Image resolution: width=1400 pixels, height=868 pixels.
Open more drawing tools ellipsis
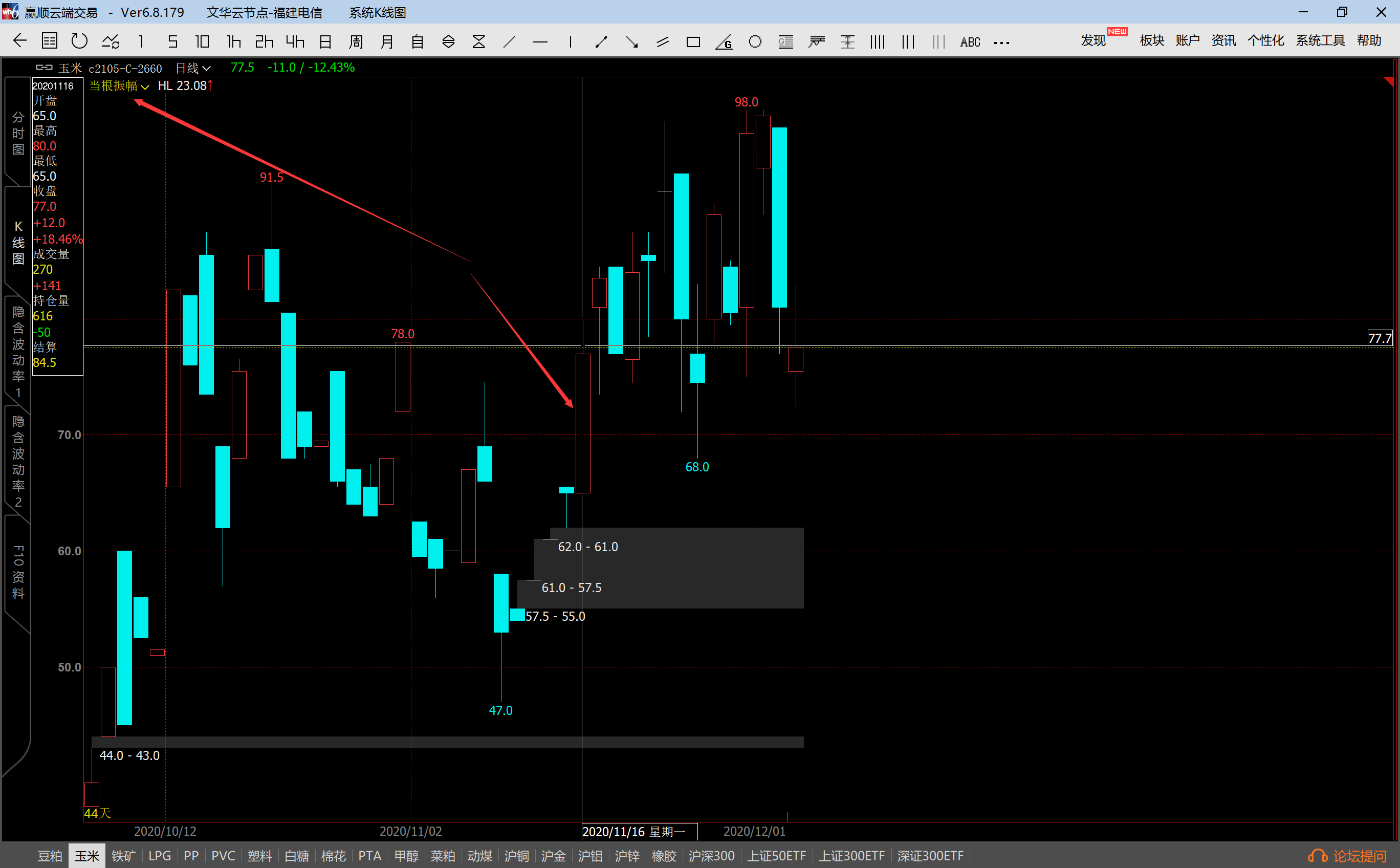click(1001, 42)
